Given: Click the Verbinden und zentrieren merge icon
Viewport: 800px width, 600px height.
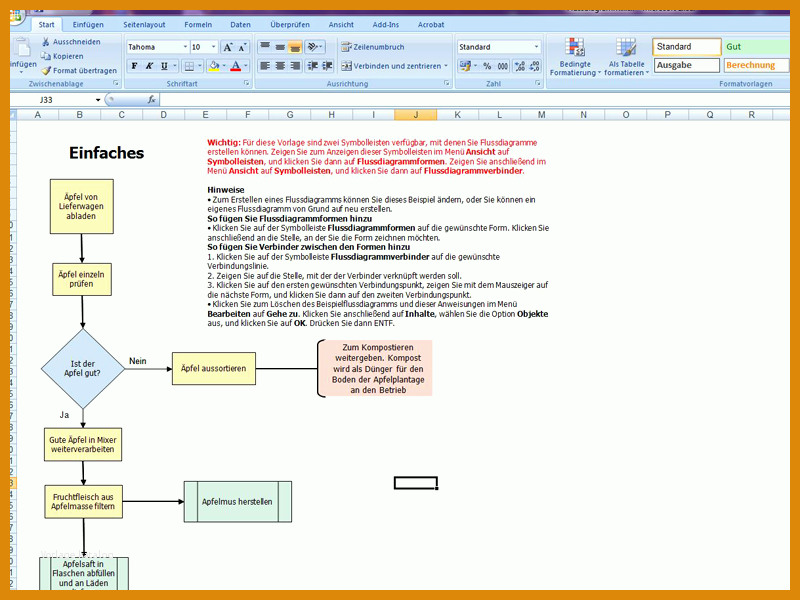Looking at the screenshot, I should [x=346, y=66].
